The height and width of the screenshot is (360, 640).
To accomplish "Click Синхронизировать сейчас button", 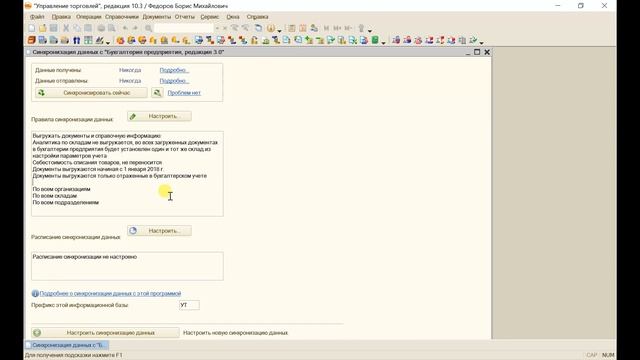I will click(x=91, y=93).
